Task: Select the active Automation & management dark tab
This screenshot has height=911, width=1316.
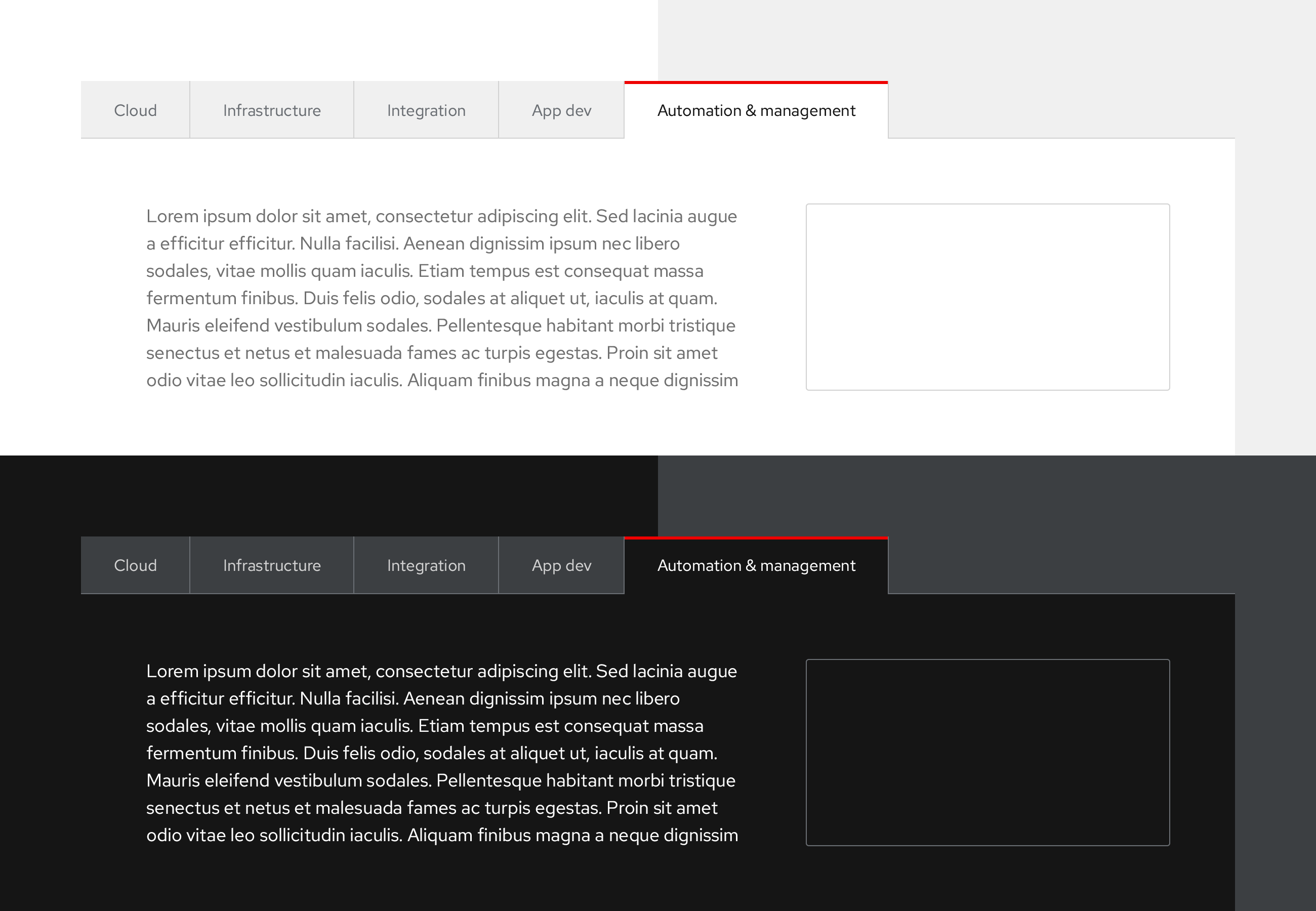Action: 756,566
